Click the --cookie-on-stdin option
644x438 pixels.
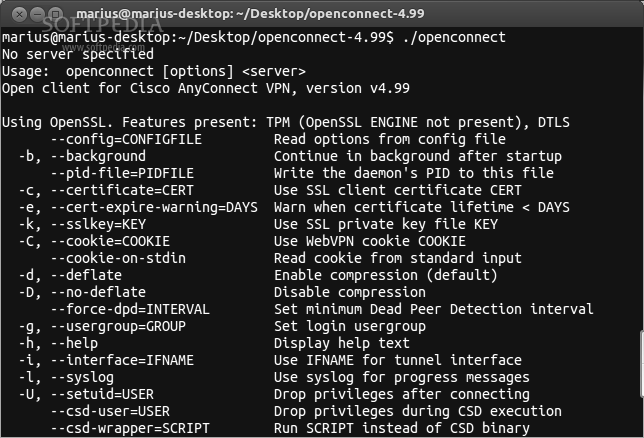pyautogui.click(x=118, y=258)
